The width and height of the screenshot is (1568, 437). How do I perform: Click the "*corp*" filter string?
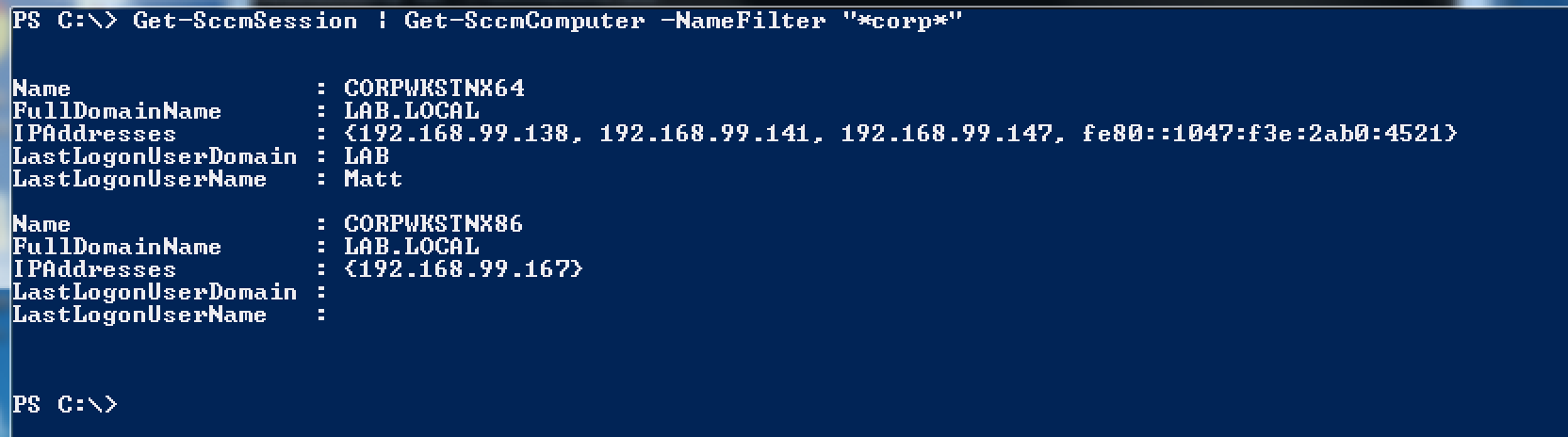(x=902, y=21)
